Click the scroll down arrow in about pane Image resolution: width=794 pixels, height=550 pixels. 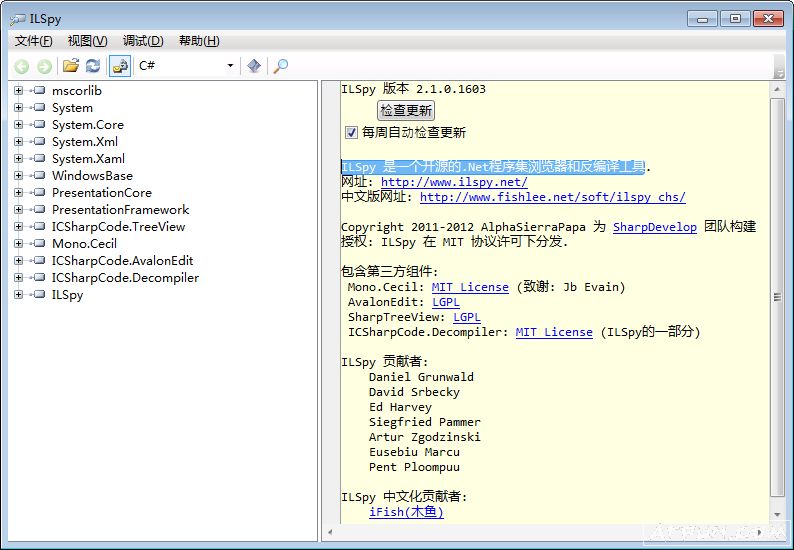point(777,515)
